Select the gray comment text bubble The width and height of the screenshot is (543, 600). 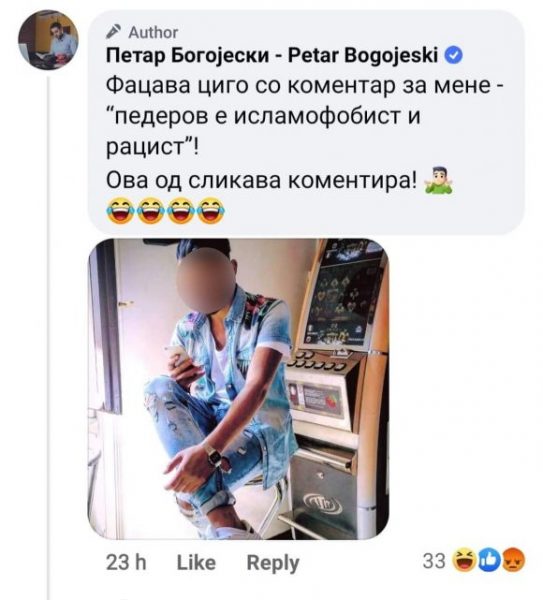point(306,122)
